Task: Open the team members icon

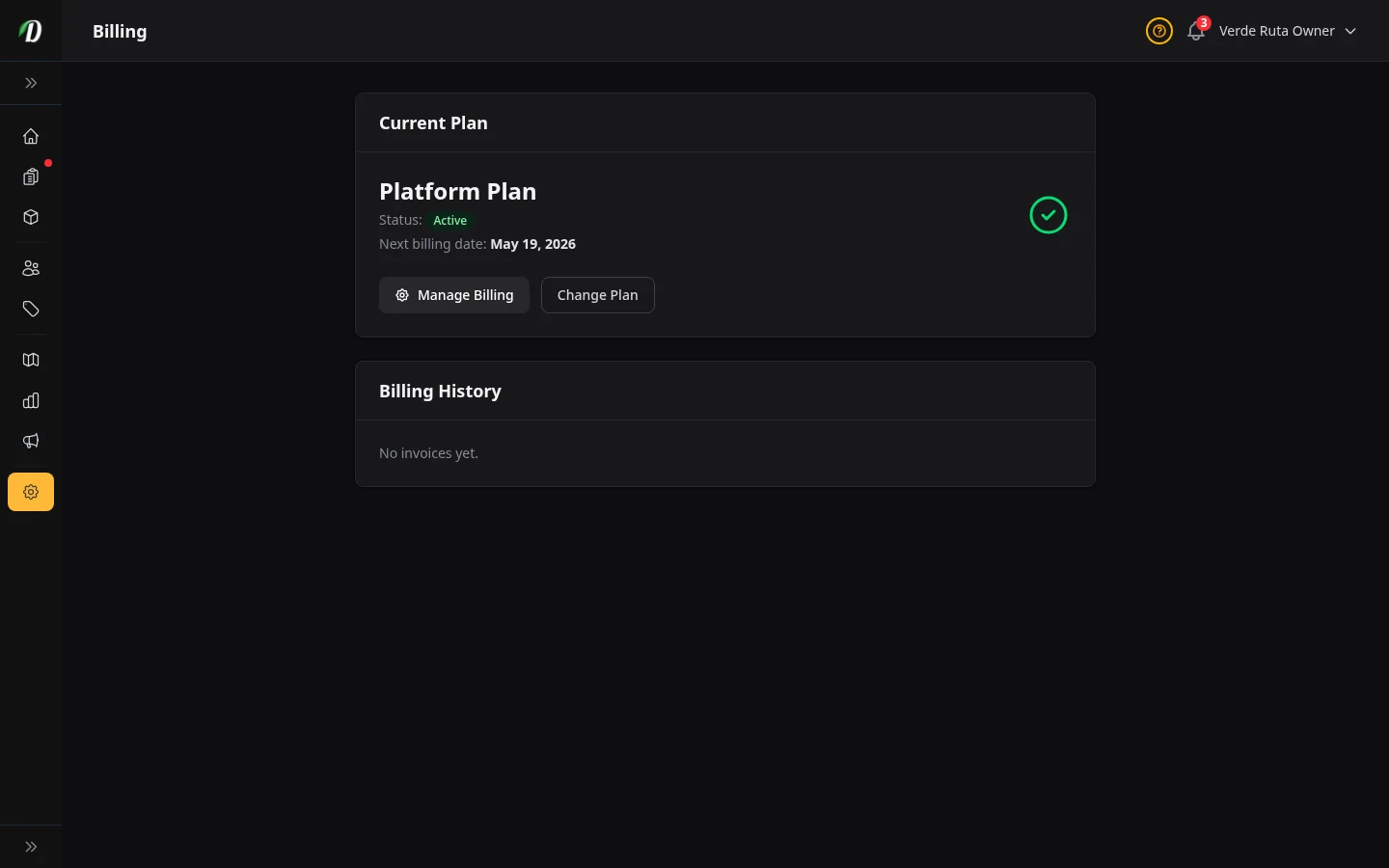Action: coord(31,268)
